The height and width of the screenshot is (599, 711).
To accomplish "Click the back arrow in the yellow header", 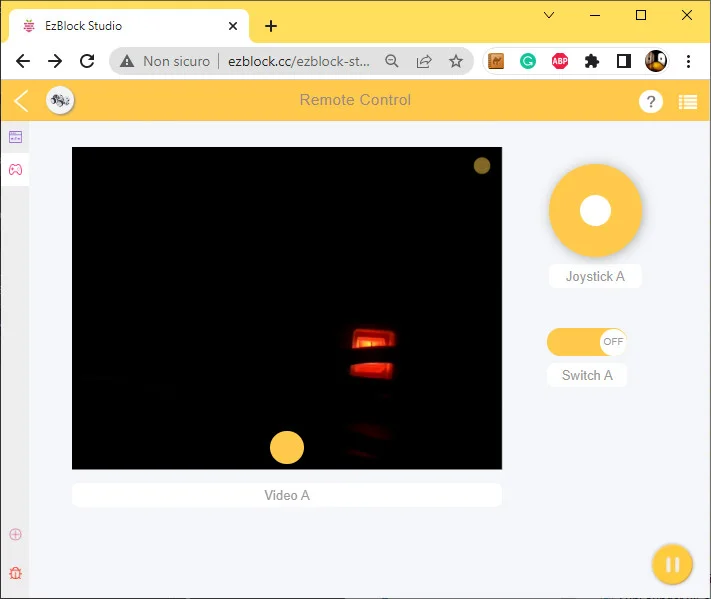I will (x=22, y=100).
